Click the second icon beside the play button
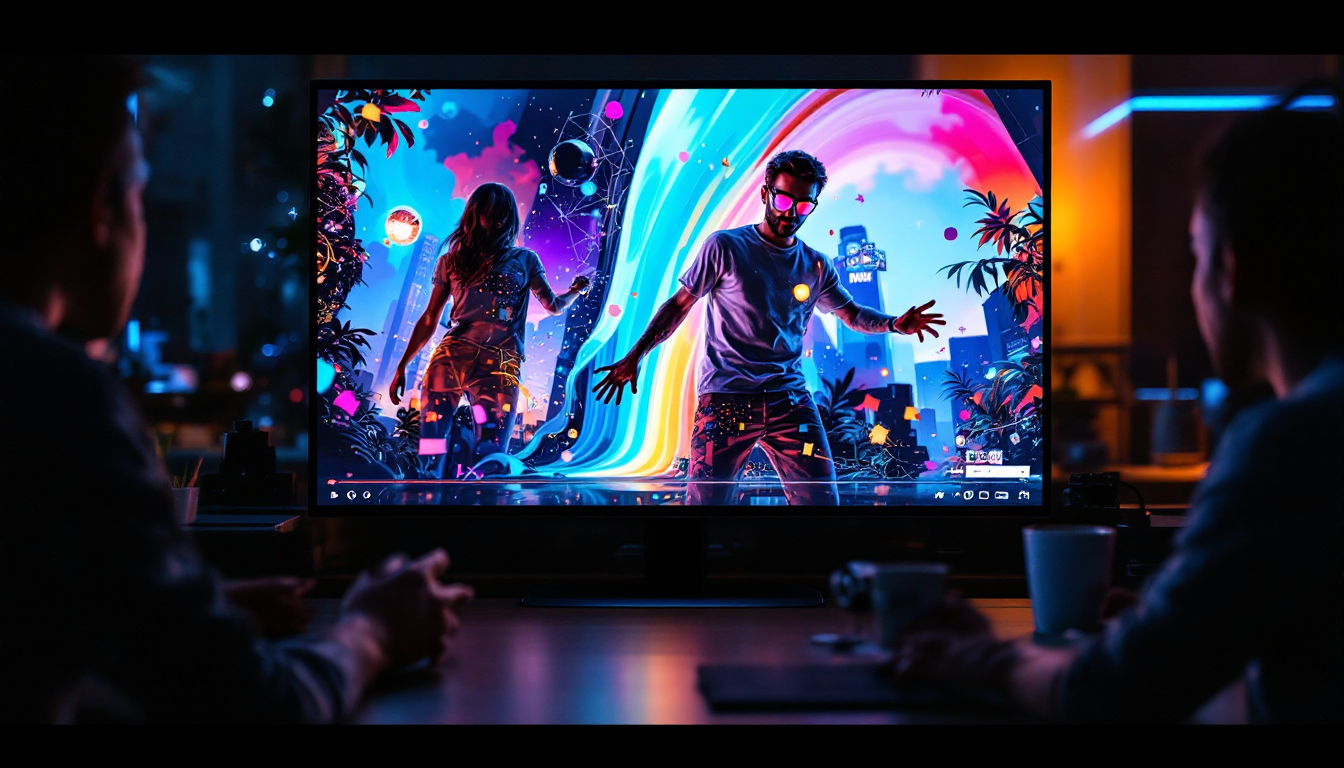The width and height of the screenshot is (1344, 768). tap(351, 495)
